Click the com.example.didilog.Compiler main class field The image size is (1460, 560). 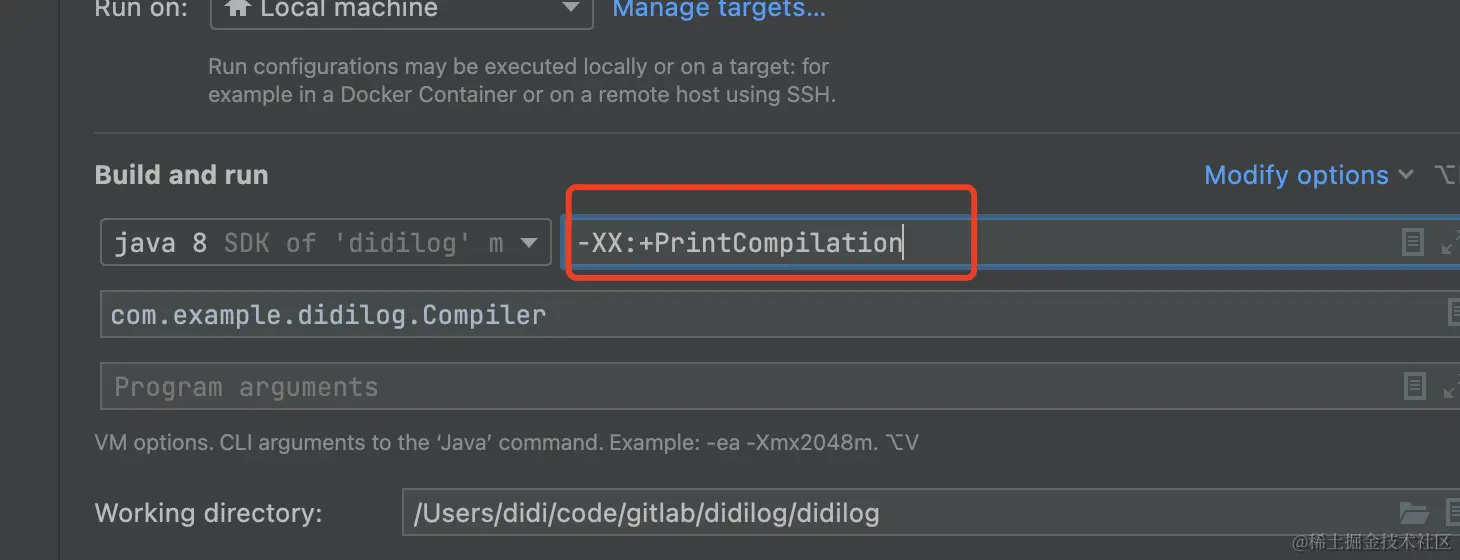[x=780, y=314]
